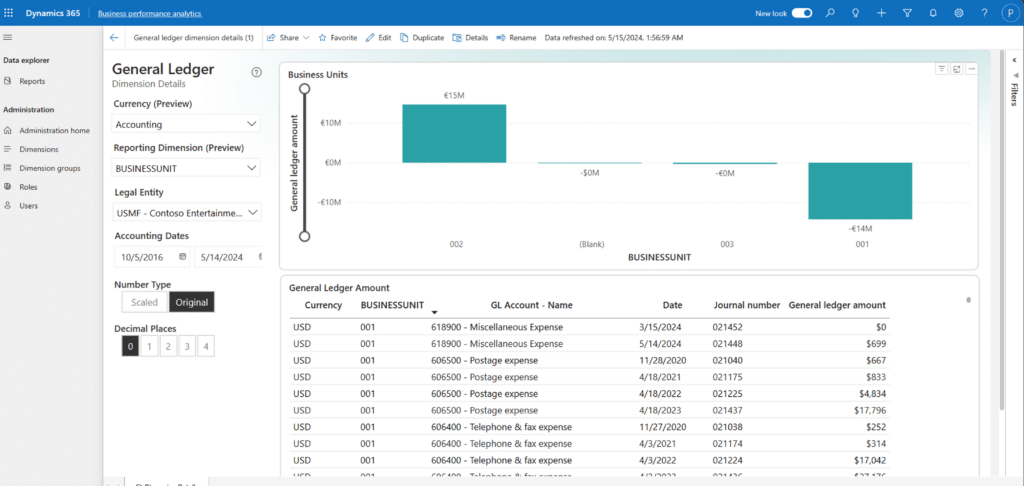Viewport: 1024px width, 486px height.
Task: Sort by Journal number column header
Action: tap(746, 305)
